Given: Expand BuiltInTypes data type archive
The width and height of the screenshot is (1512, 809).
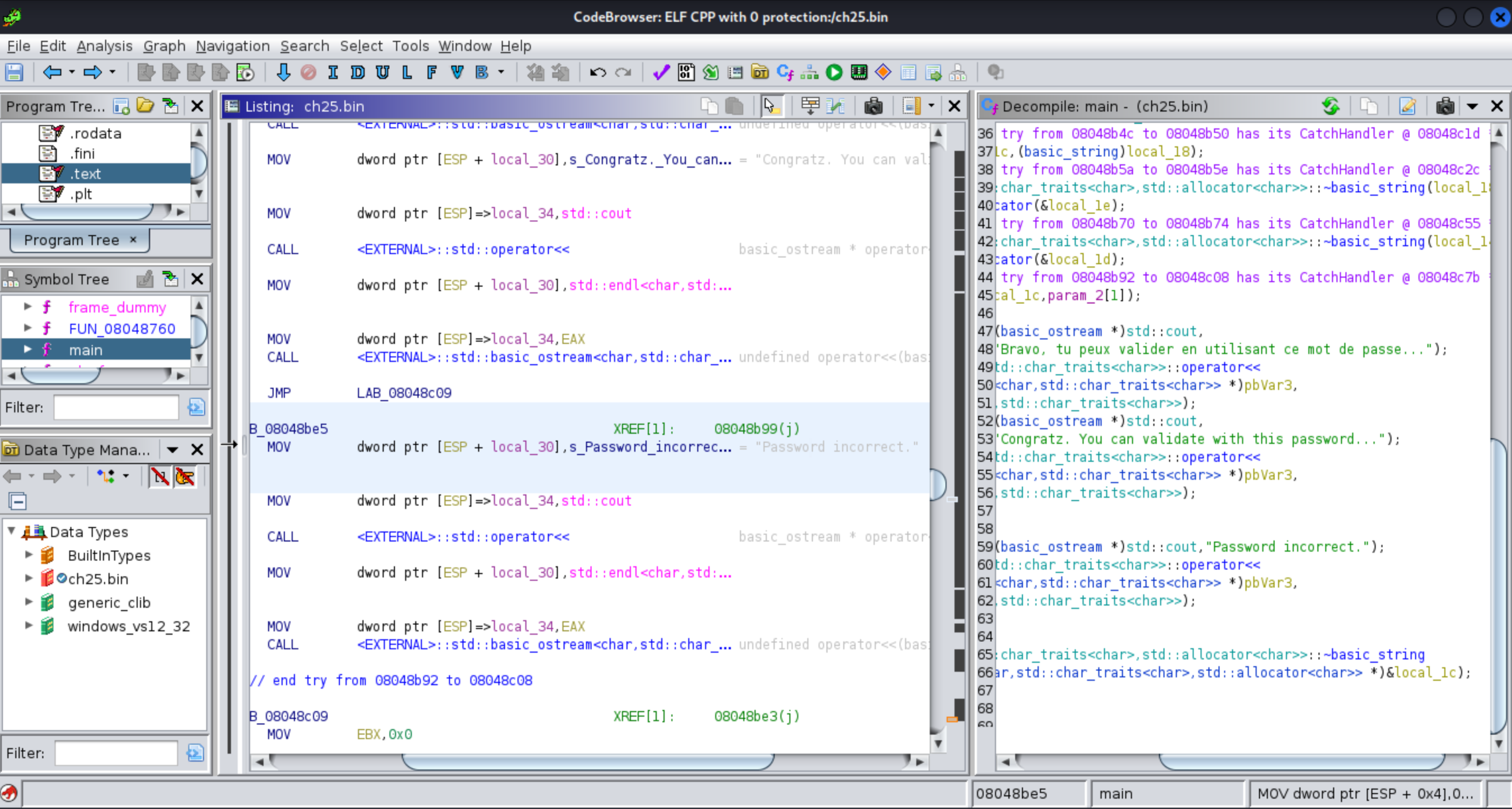Looking at the screenshot, I should [x=28, y=554].
